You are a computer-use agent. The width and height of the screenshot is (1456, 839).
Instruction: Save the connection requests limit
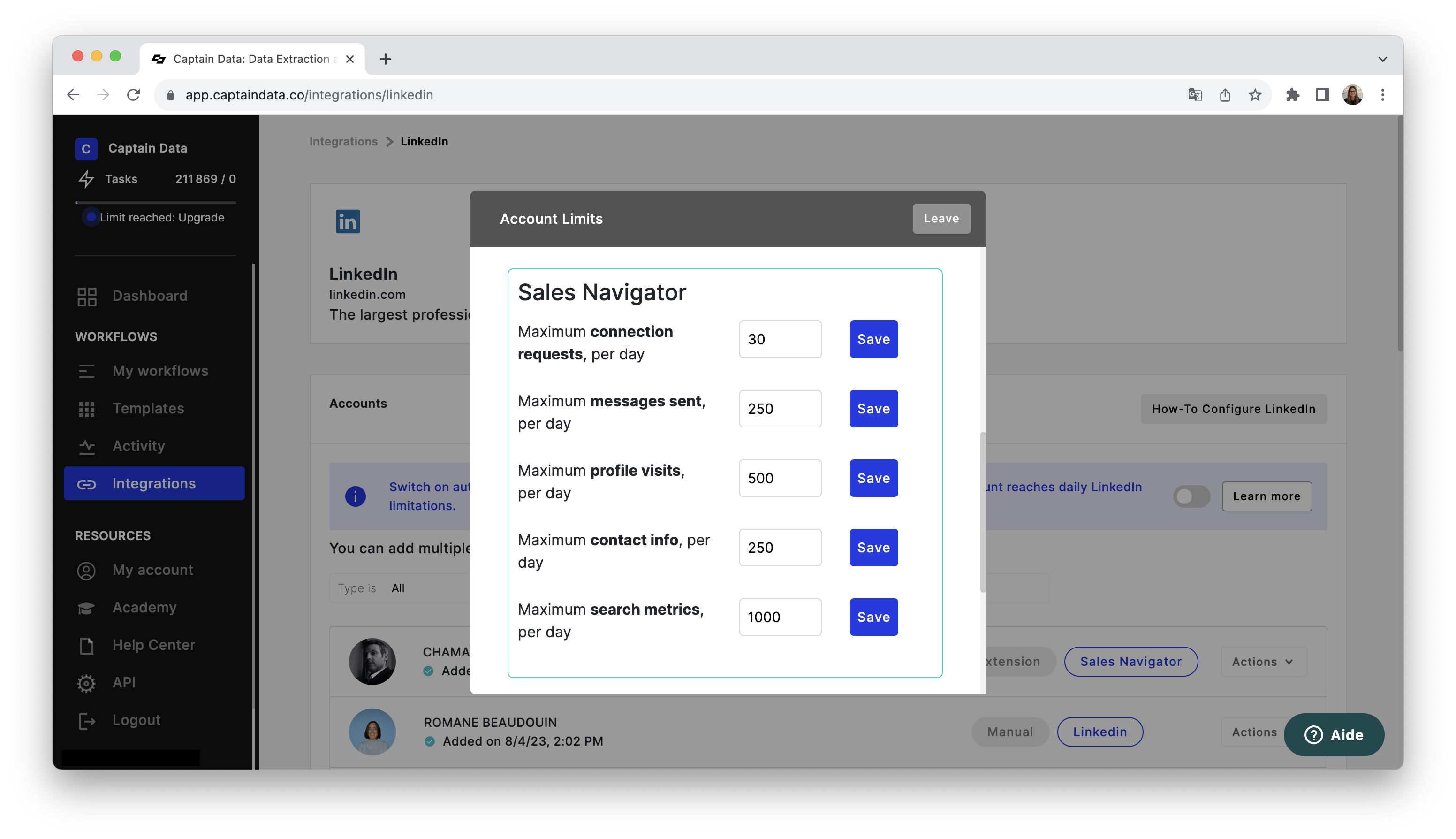click(873, 339)
